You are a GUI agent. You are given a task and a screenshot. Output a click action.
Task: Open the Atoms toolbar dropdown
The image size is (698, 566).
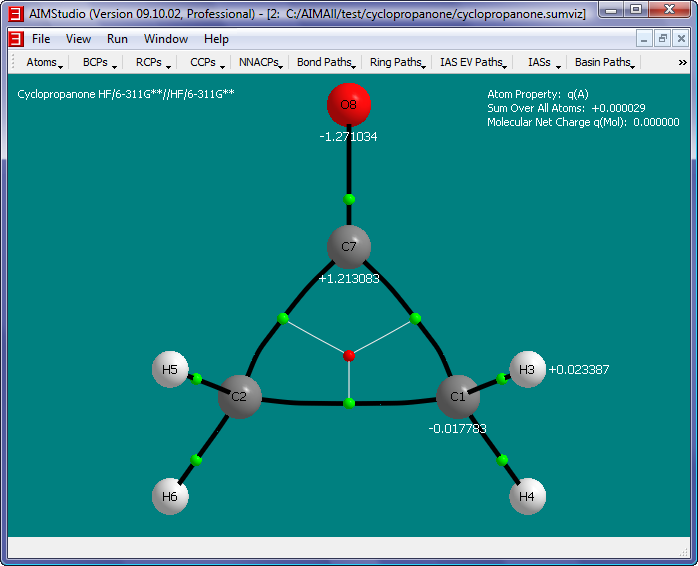[44, 62]
